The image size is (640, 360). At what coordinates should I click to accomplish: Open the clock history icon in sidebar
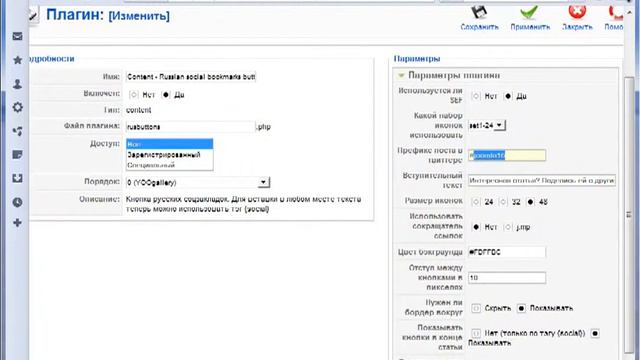coord(17,202)
